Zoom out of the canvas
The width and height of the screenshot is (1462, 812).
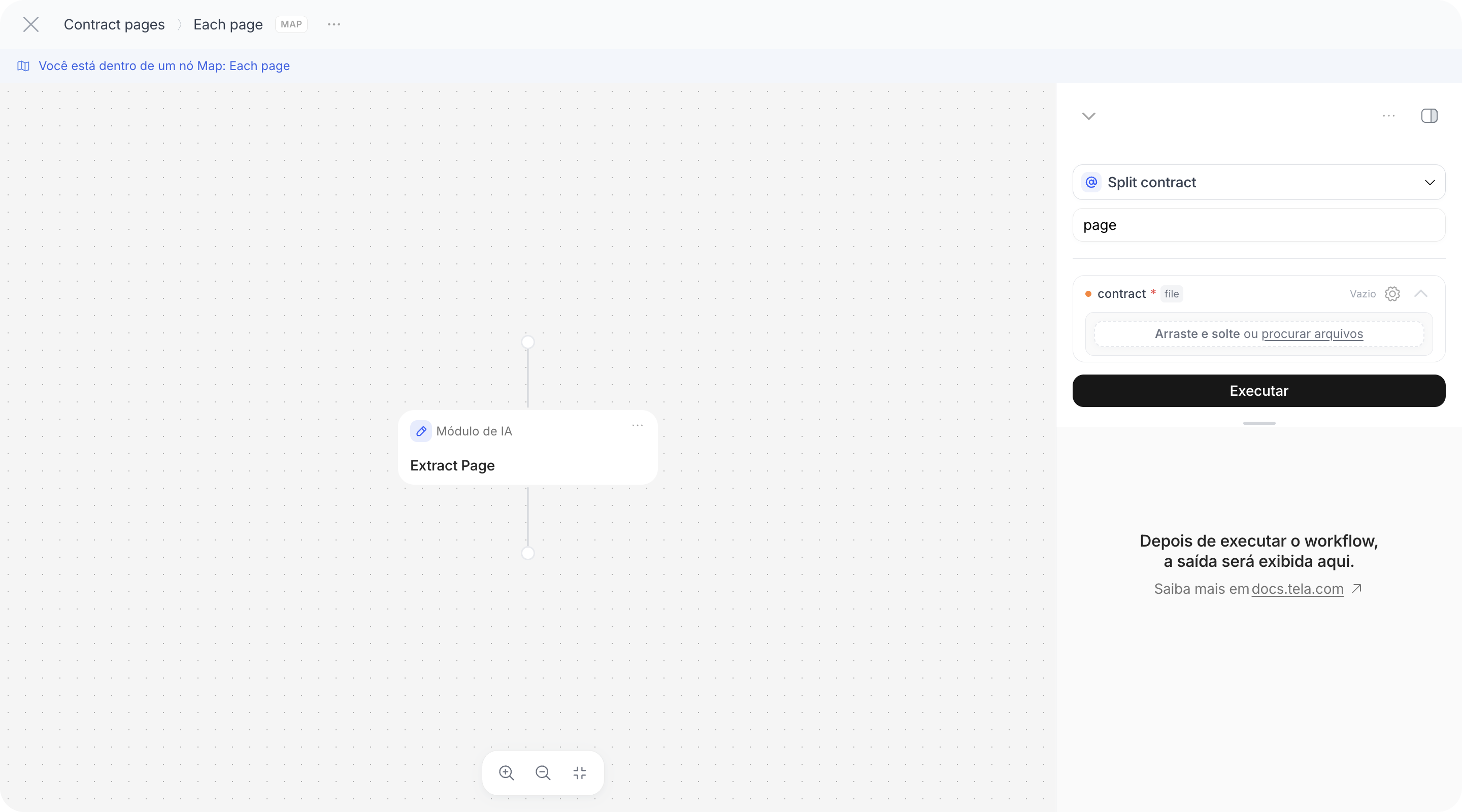click(x=543, y=773)
